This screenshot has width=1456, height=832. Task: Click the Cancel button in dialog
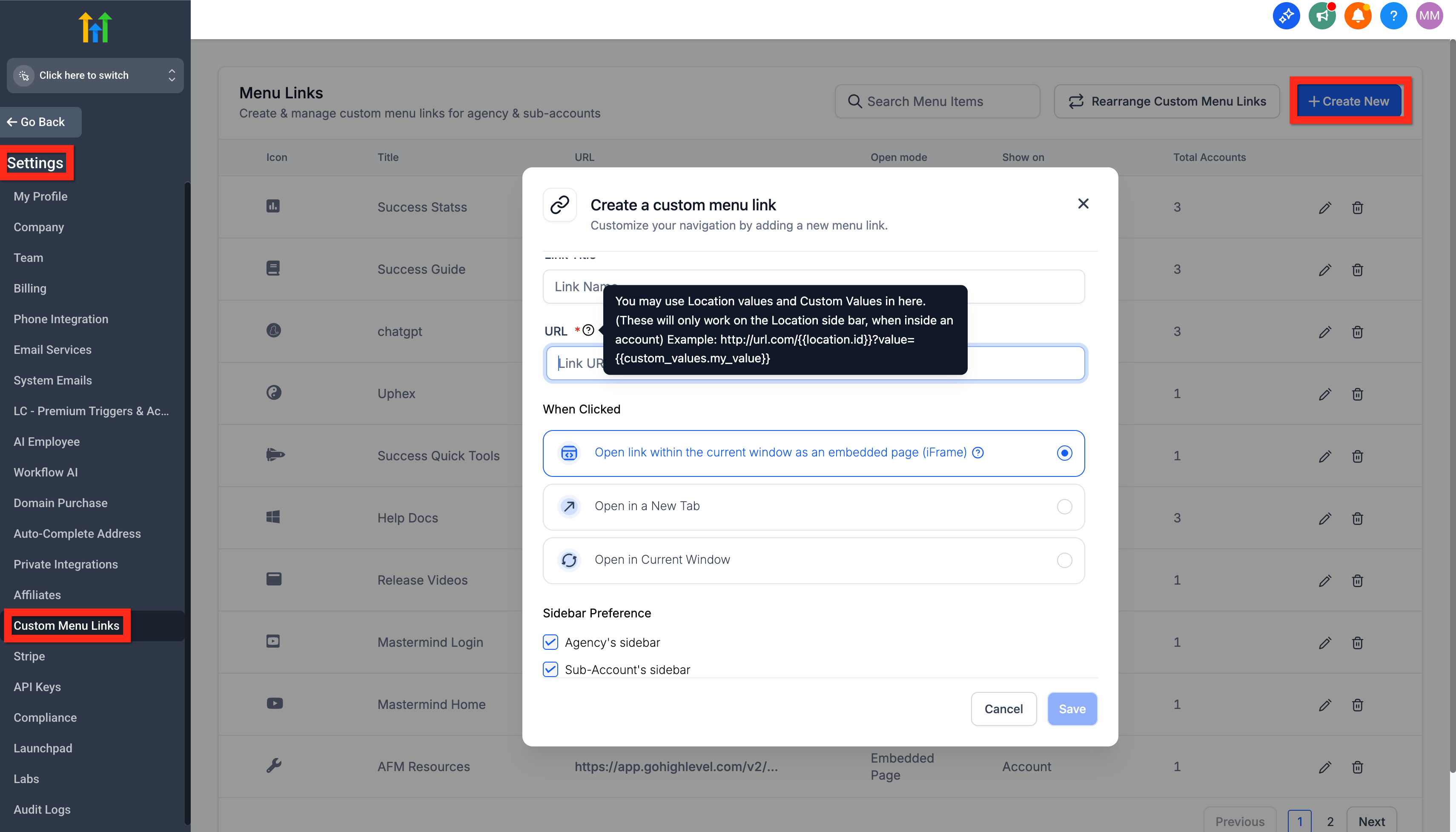[1003, 709]
